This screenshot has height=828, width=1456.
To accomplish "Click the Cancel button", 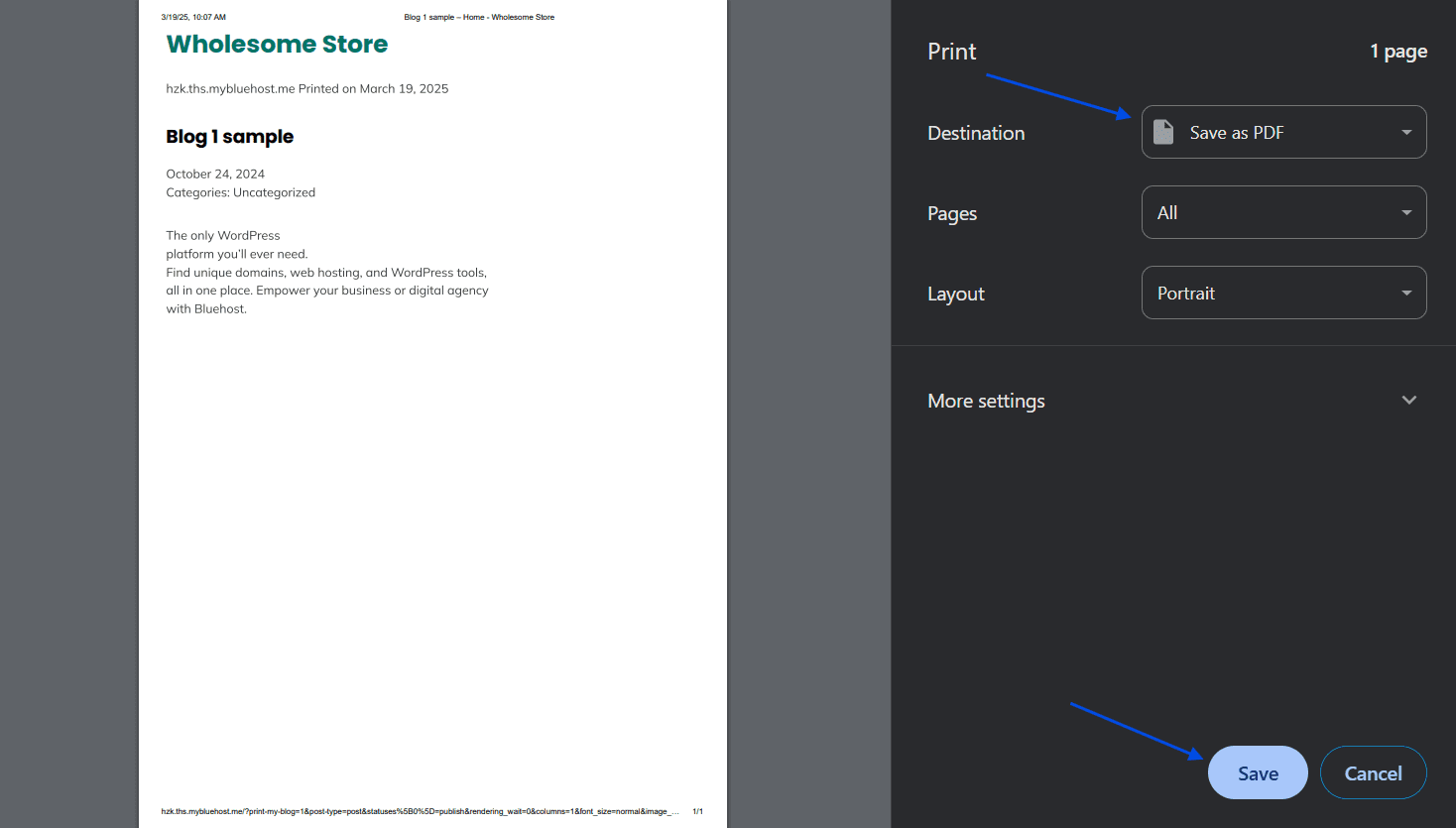I will [x=1373, y=772].
